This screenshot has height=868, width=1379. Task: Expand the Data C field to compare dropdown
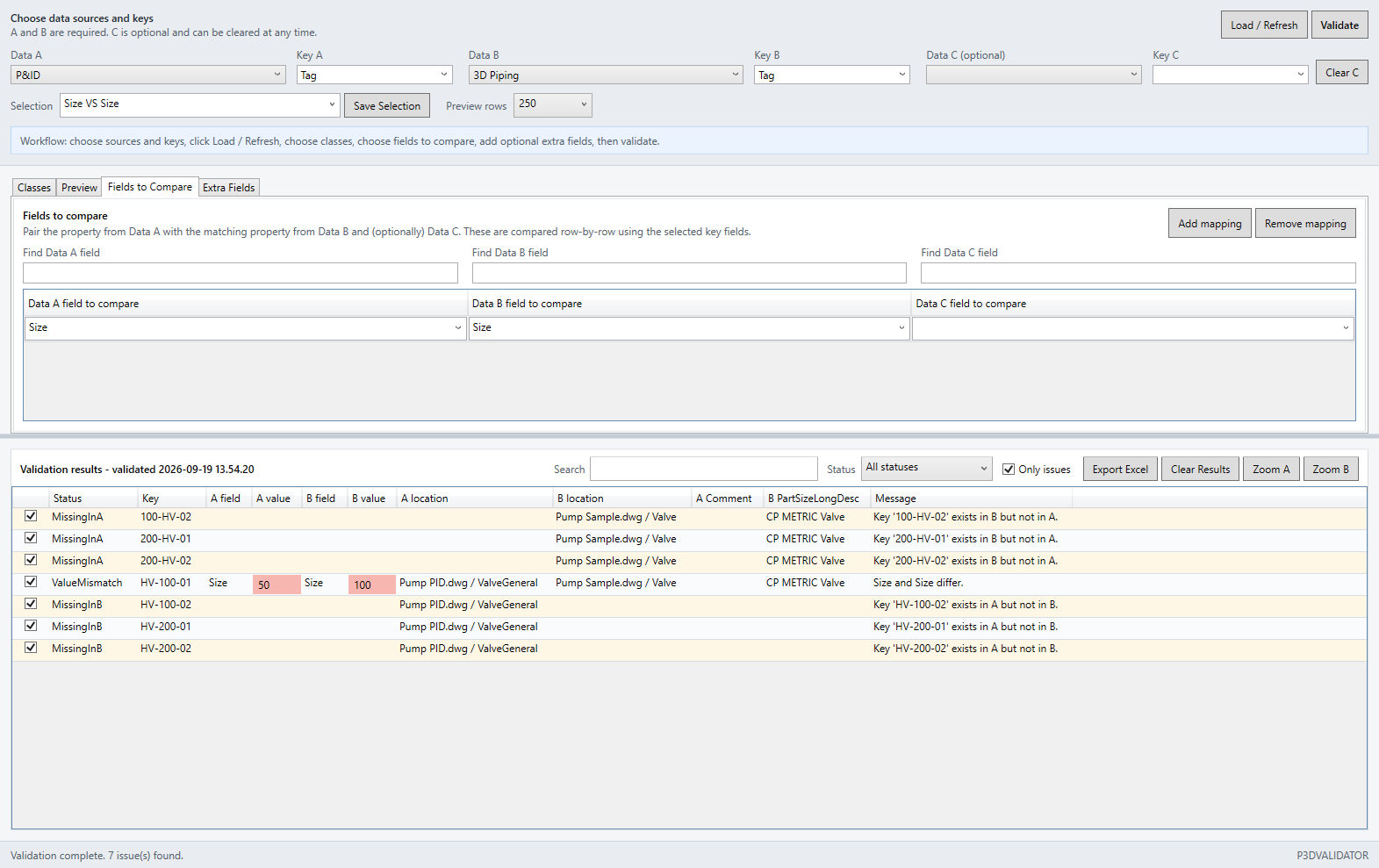click(1133, 328)
